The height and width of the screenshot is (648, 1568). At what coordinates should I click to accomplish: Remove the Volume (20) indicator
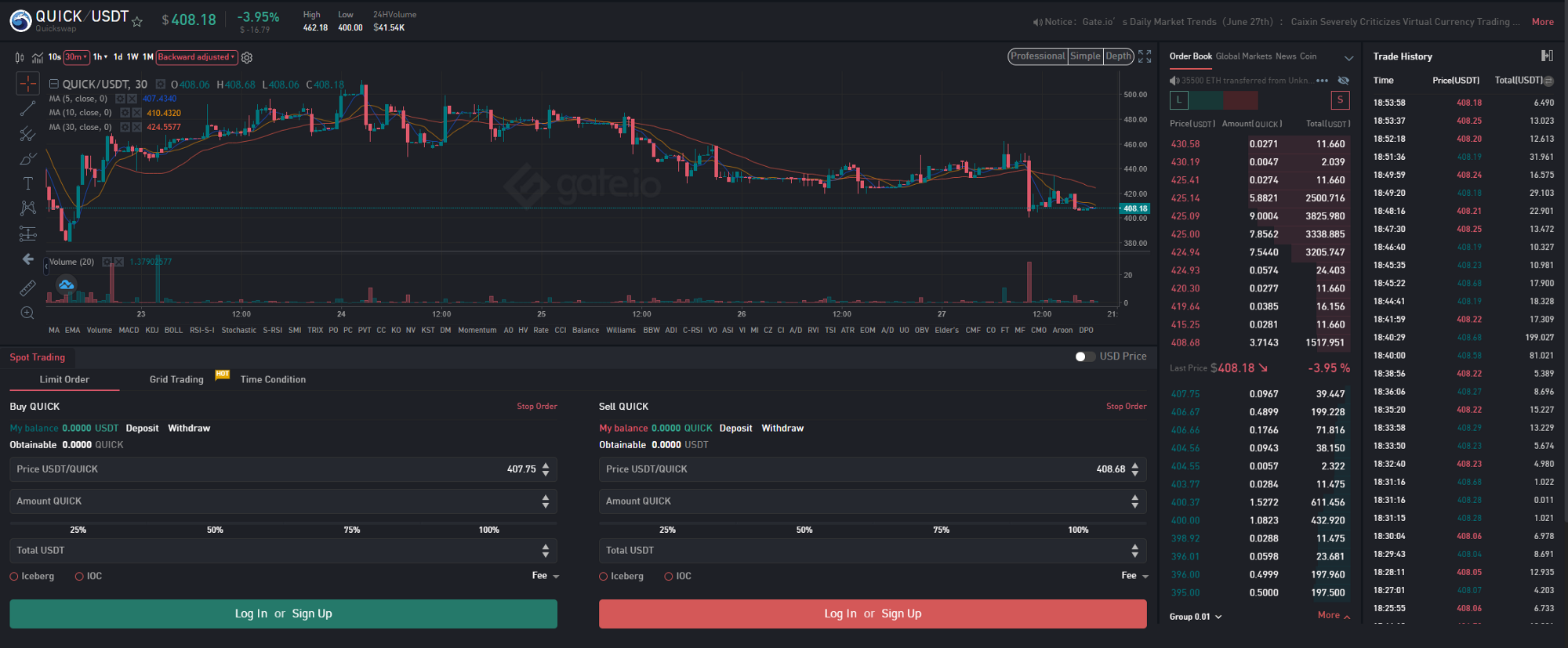click(118, 262)
